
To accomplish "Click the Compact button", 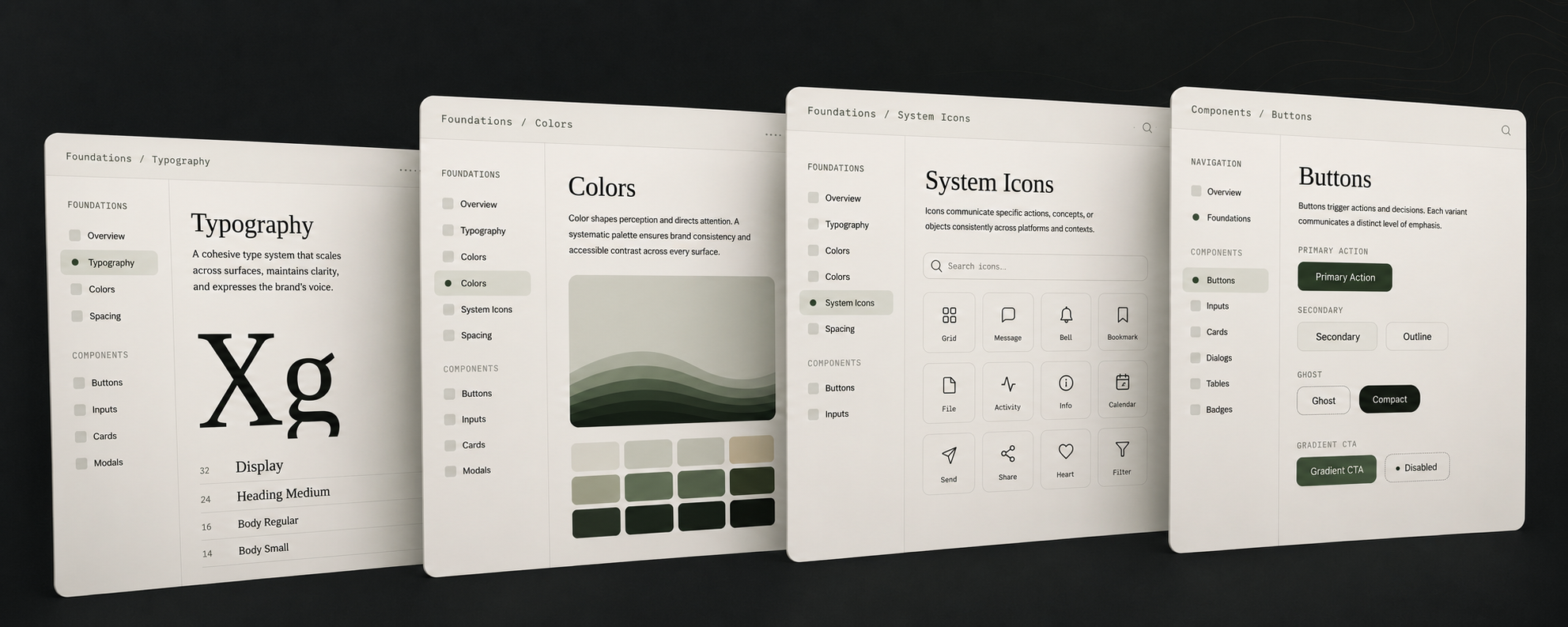I will tap(1389, 399).
